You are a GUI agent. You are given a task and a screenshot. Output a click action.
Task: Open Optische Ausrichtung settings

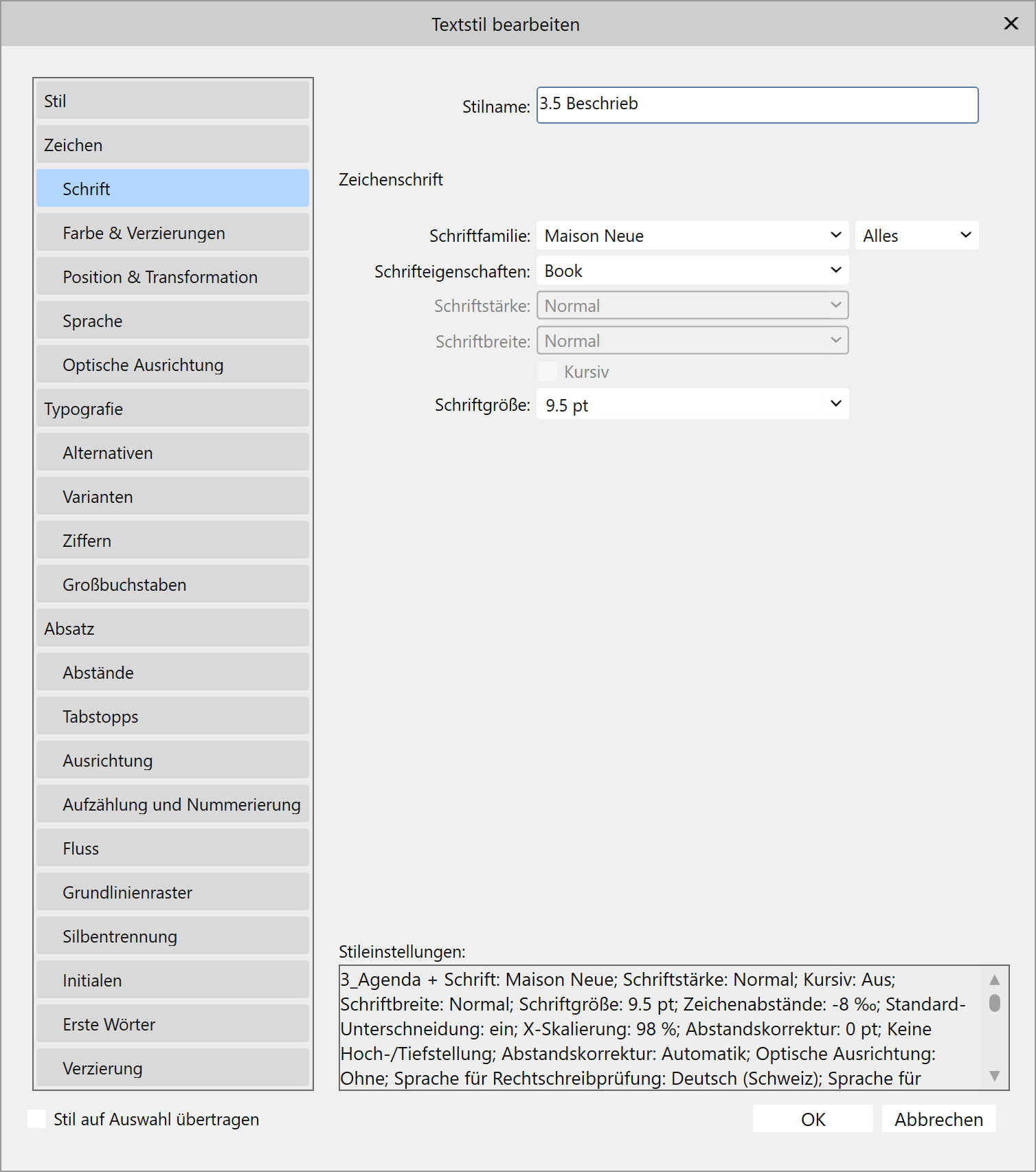172,364
